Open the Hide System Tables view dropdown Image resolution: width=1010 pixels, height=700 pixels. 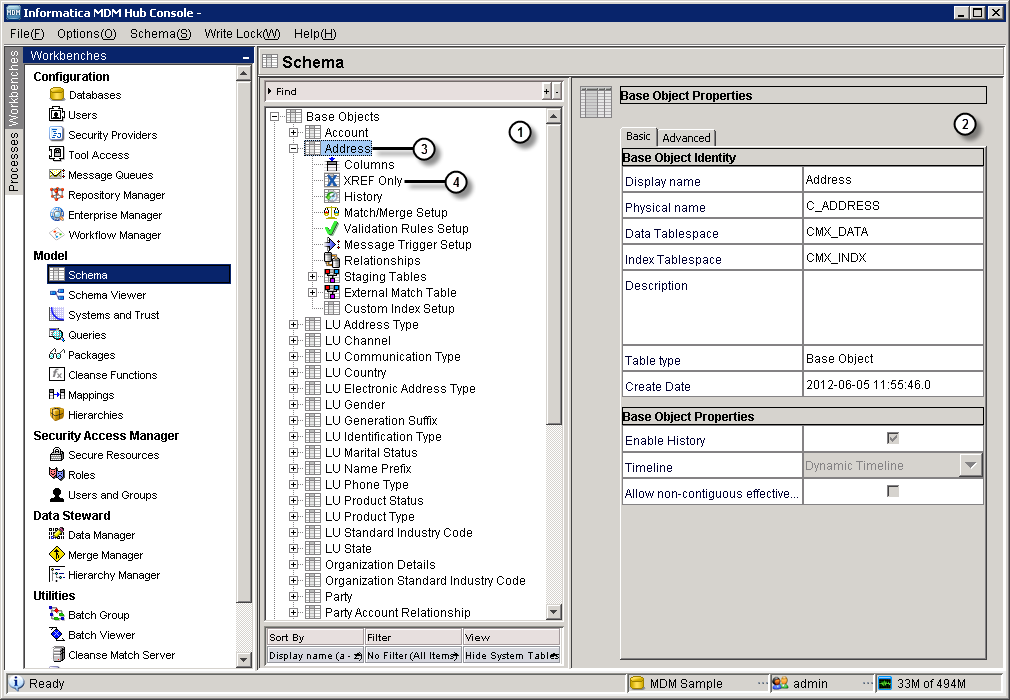[511, 656]
